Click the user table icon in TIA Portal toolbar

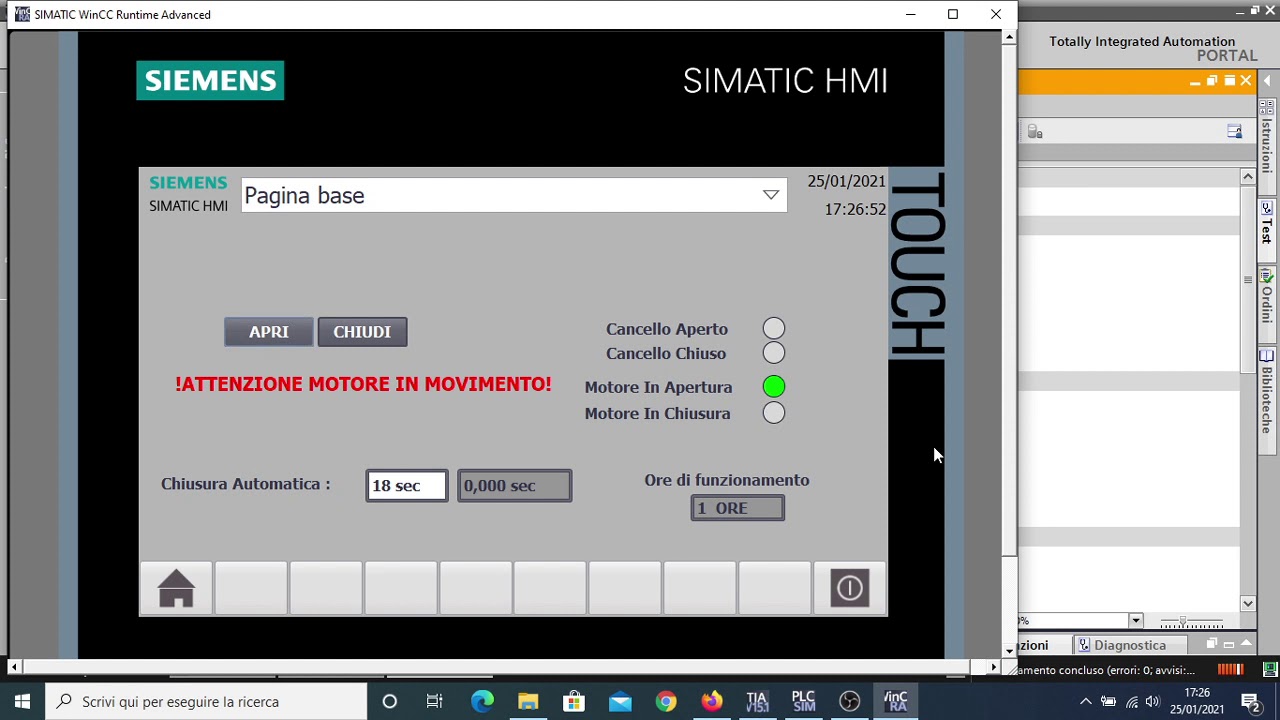[x=1234, y=132]
